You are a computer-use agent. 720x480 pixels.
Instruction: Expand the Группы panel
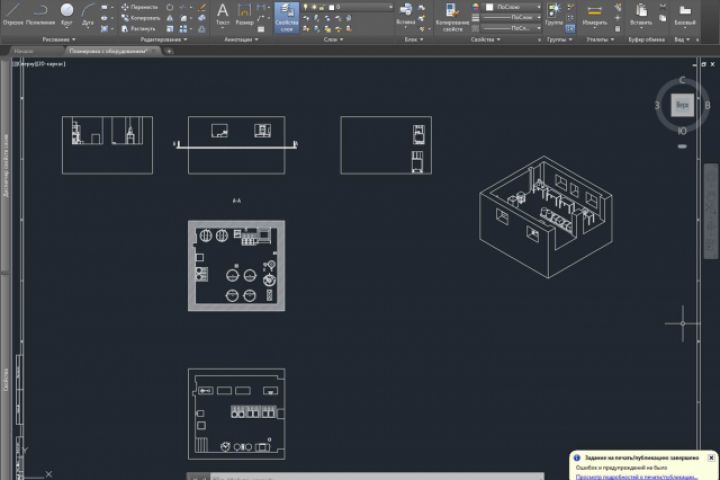(559, 40)
